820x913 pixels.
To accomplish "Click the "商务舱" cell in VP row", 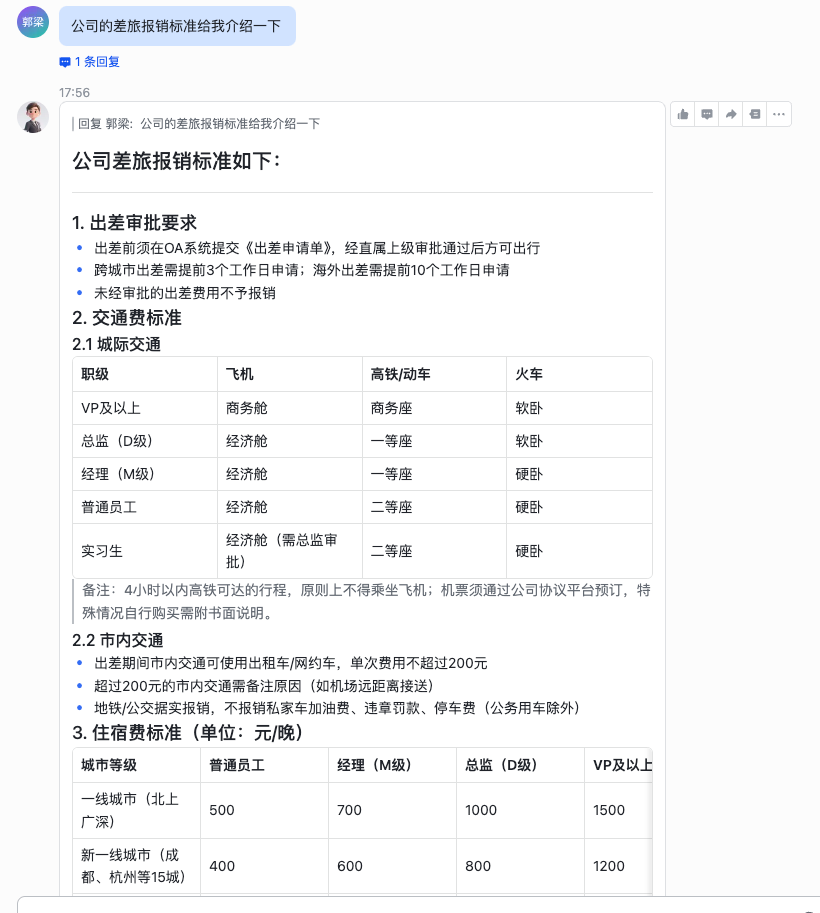I will 247,408.
